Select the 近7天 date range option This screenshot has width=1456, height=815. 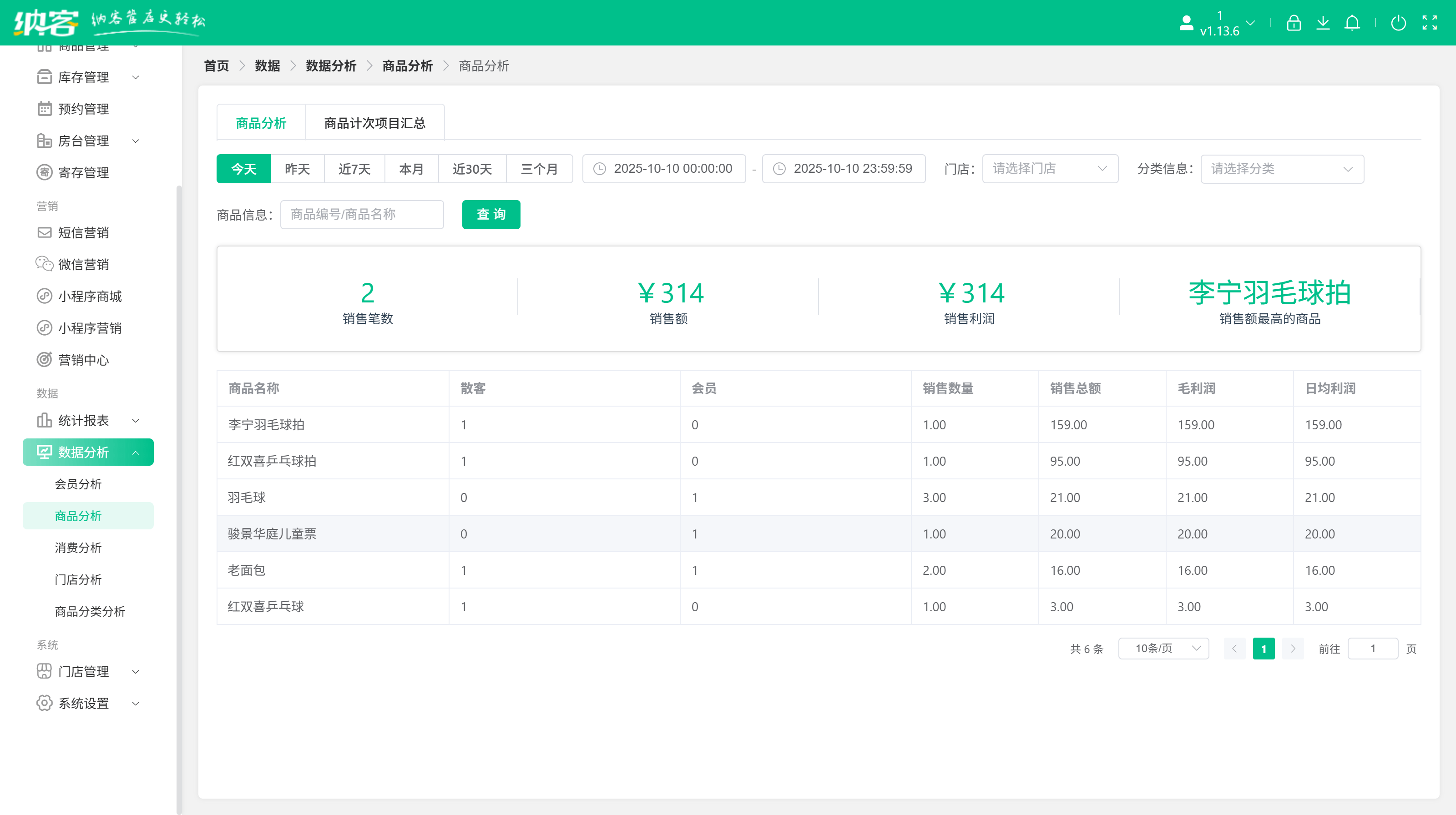coord(354,169)
